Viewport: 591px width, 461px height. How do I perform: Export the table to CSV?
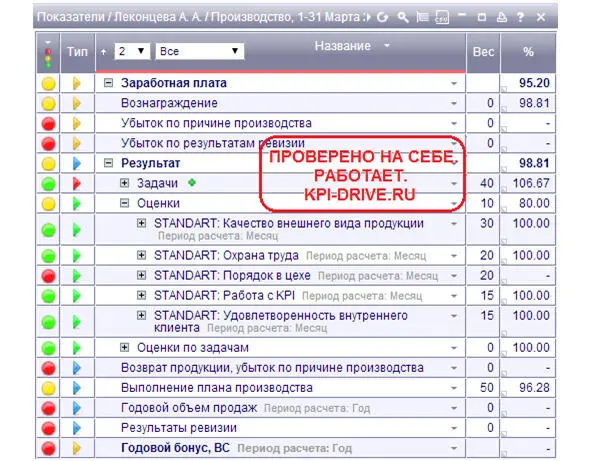point(442,17)
